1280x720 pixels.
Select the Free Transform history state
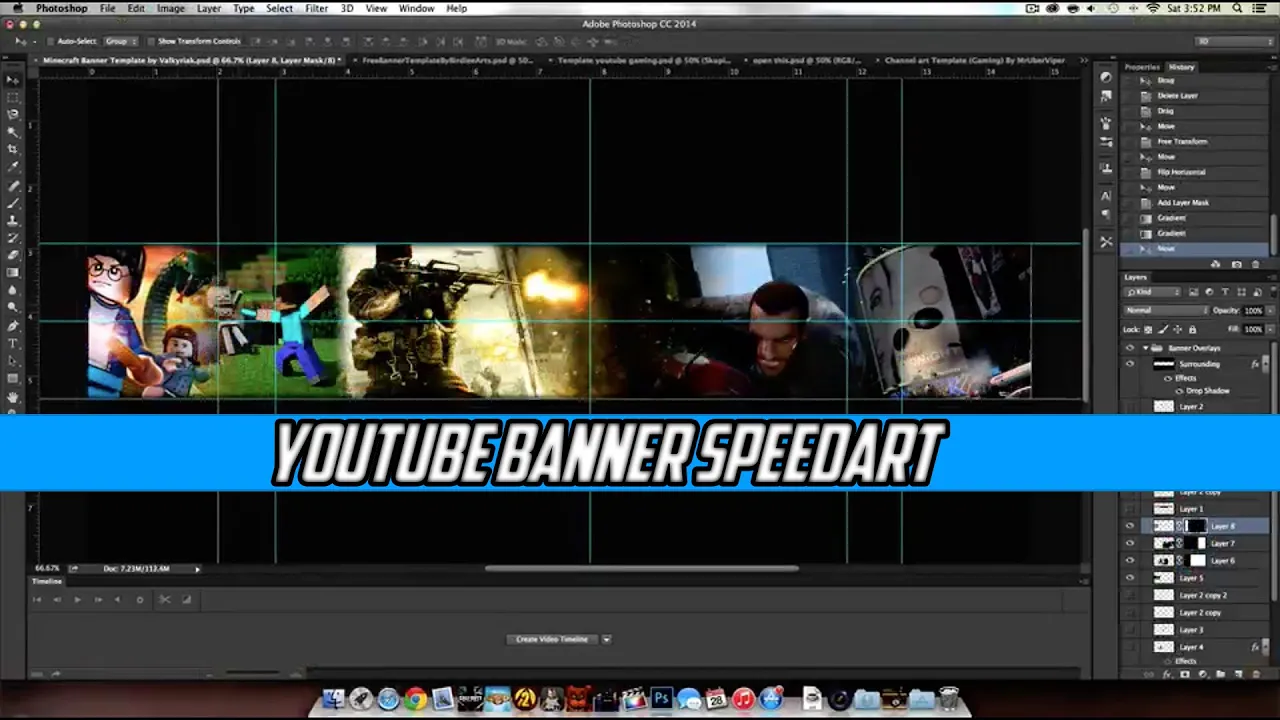click(1182, 141)
